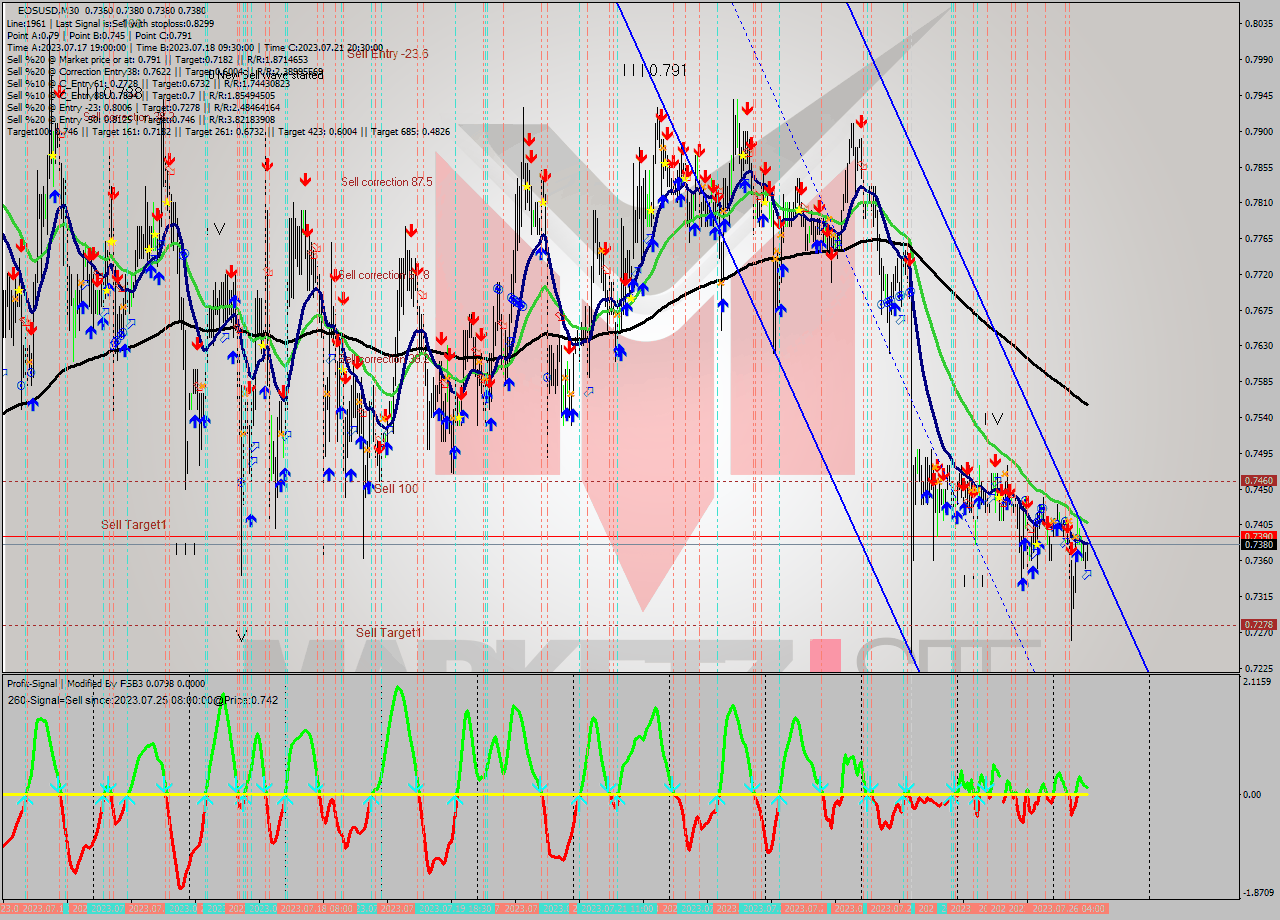The image size is (1280, 920).
Task: Select the 'Sell correction 61.8' label
Action: [384, 275]
